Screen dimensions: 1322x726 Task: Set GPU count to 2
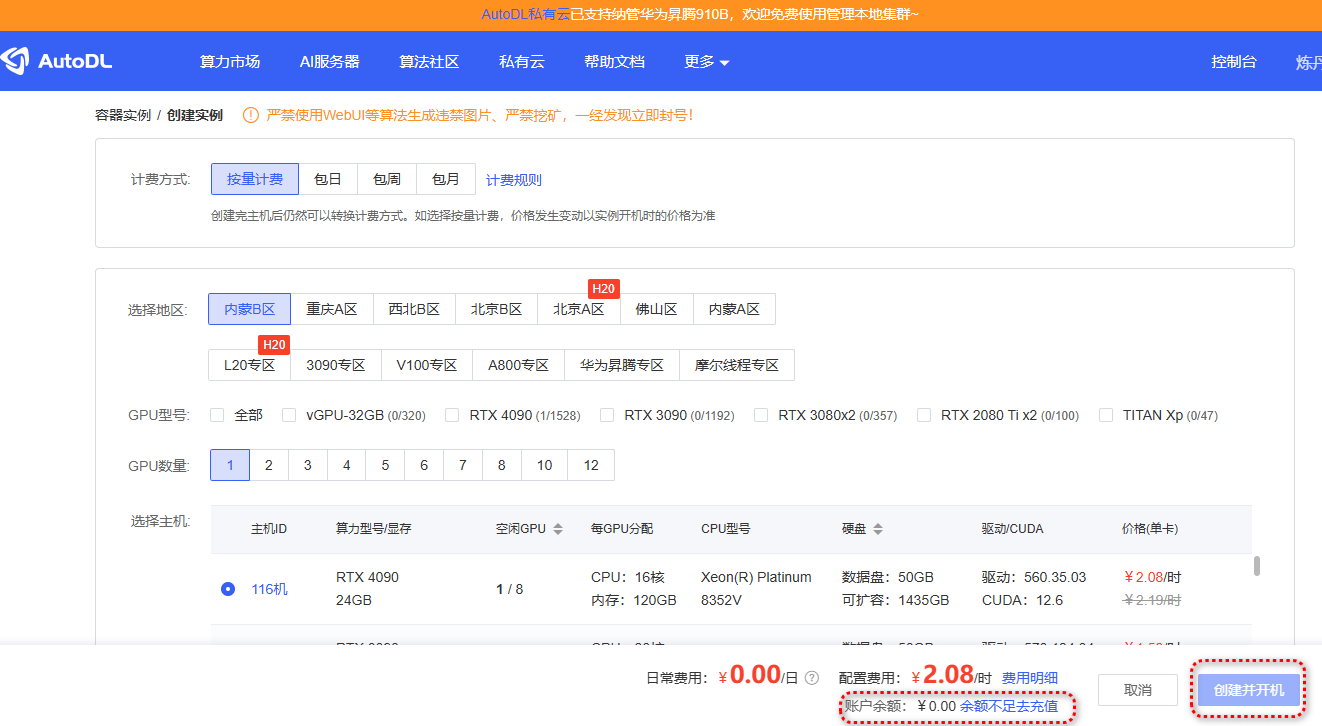(269, 465)
